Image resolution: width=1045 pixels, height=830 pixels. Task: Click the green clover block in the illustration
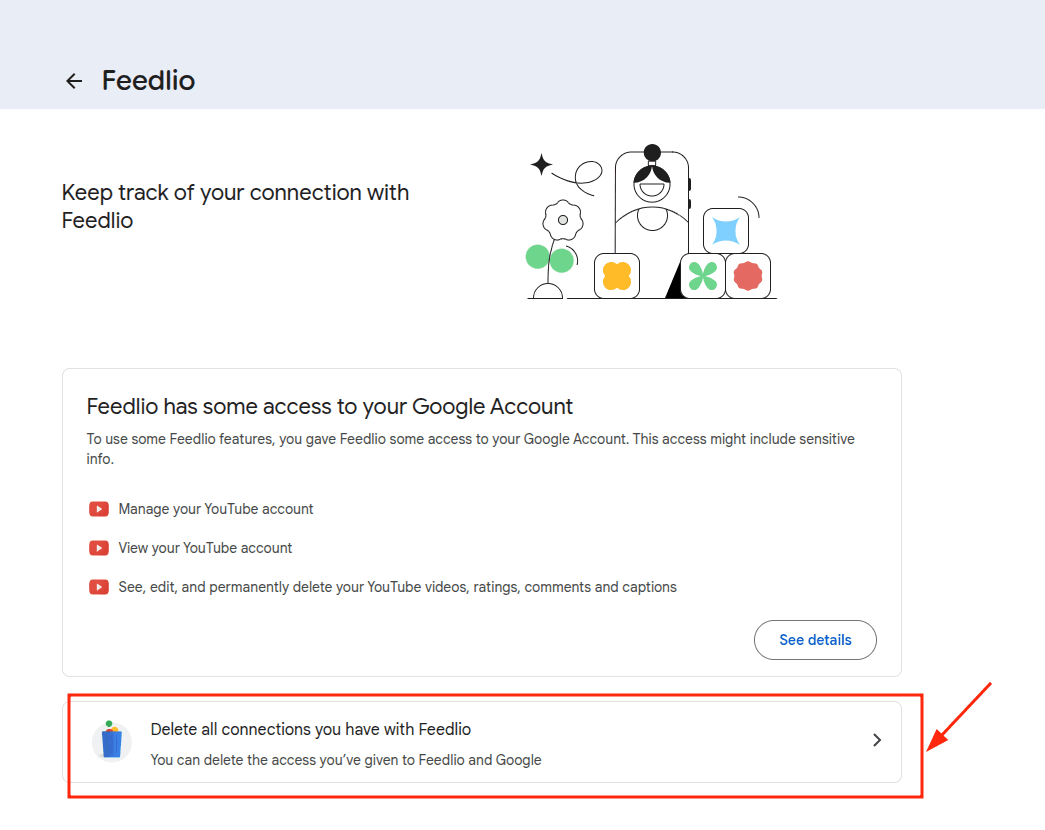click(x=703, y=276)
